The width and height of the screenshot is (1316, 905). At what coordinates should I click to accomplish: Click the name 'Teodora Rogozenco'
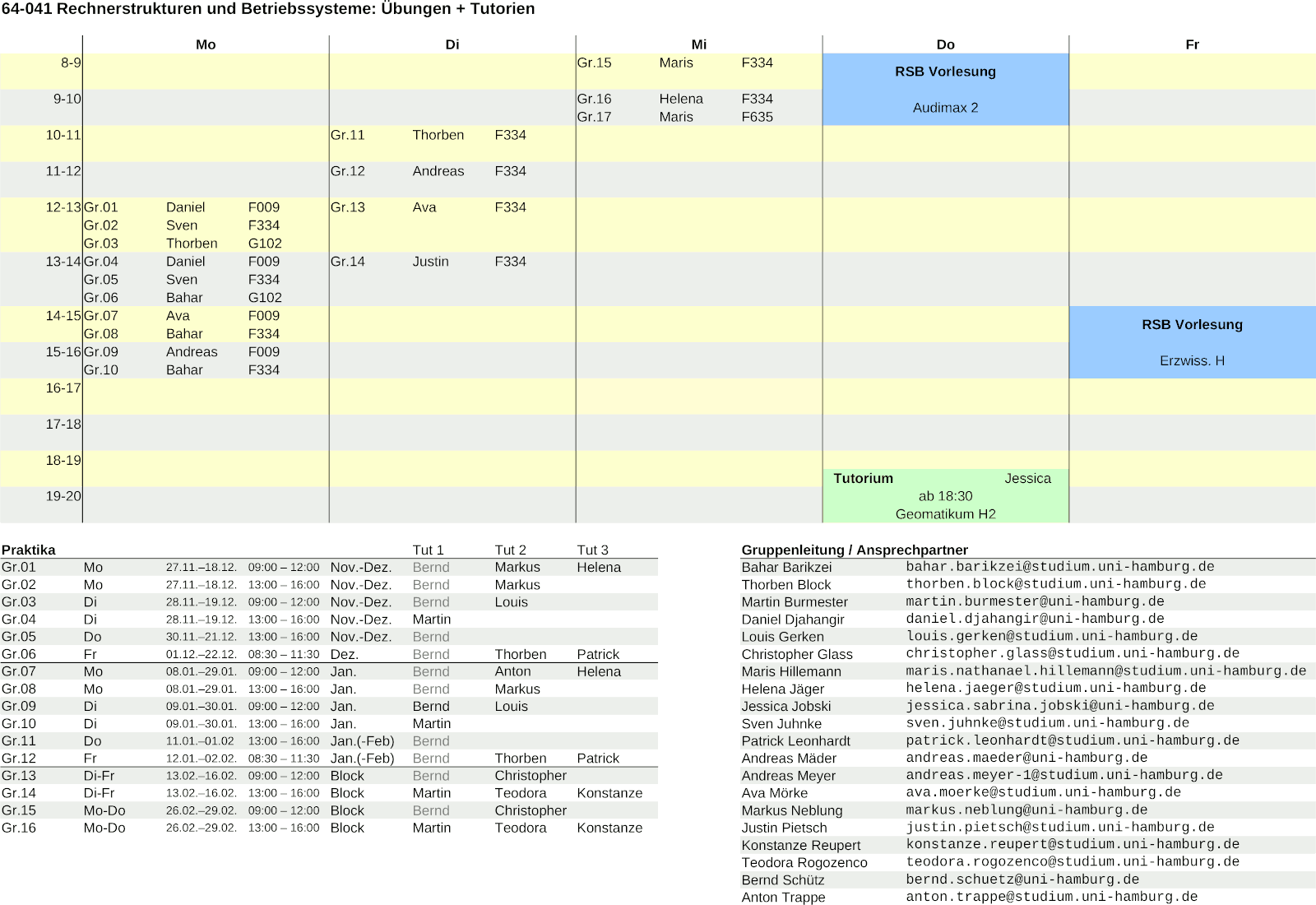[x=804, y=862]
